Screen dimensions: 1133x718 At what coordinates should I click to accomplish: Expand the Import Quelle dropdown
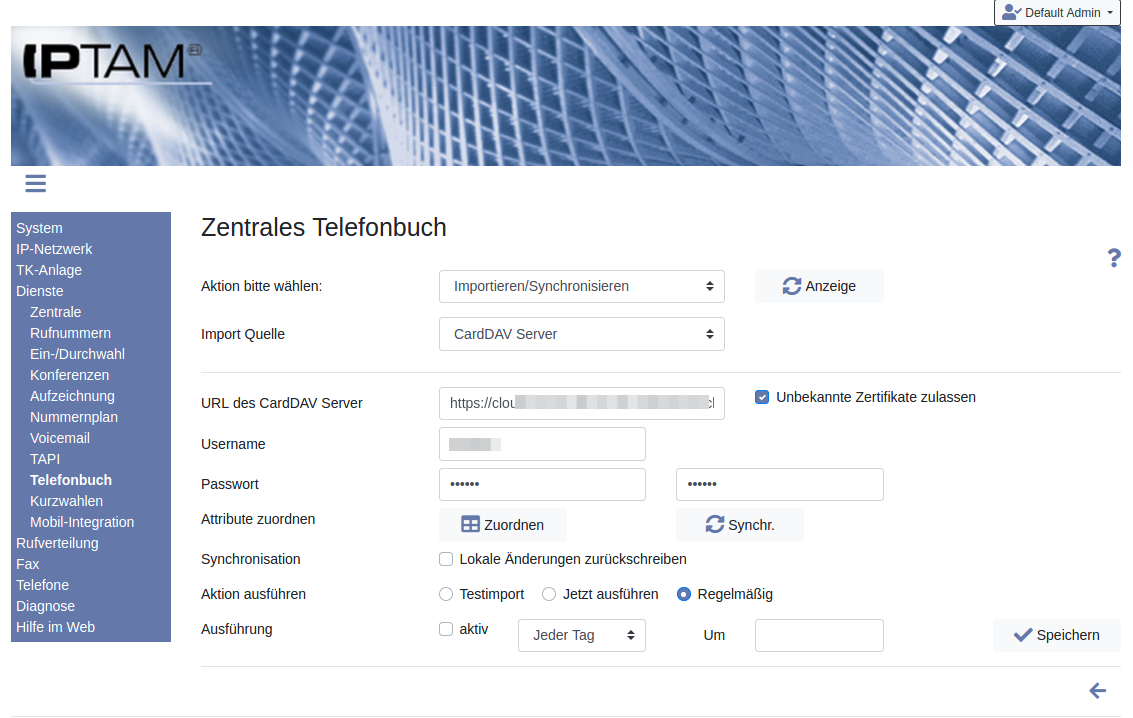tap(582, 334)
